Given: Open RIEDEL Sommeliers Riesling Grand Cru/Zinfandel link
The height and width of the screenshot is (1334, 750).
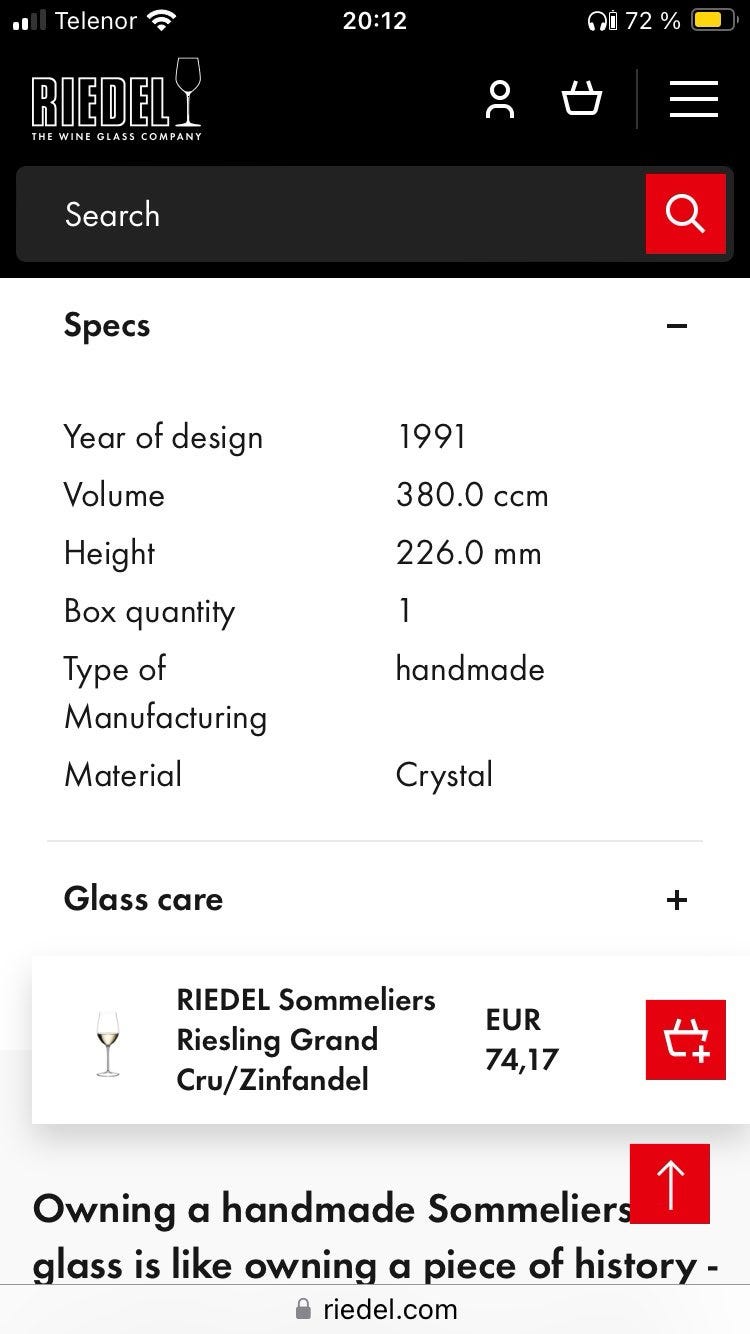Looking at the screenshot, I should [306, 1040].
